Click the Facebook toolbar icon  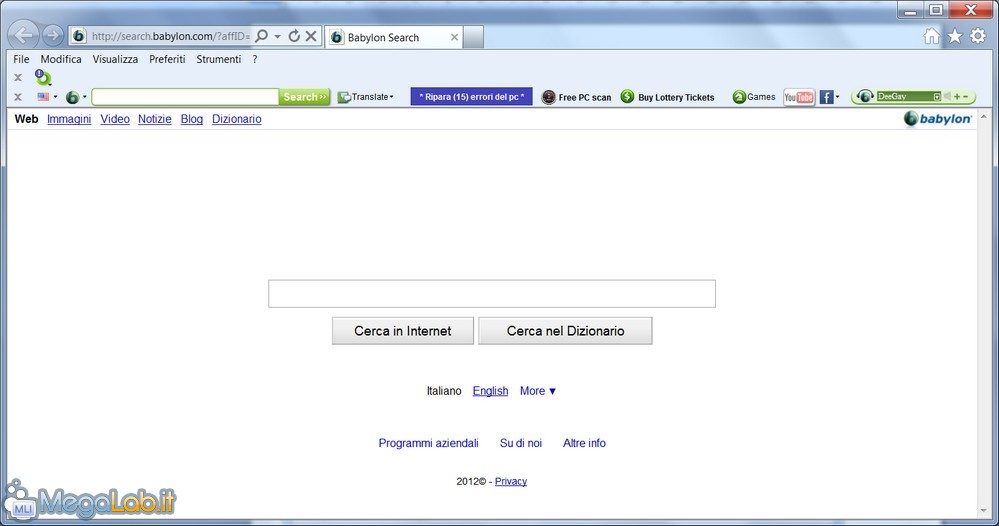826,97
